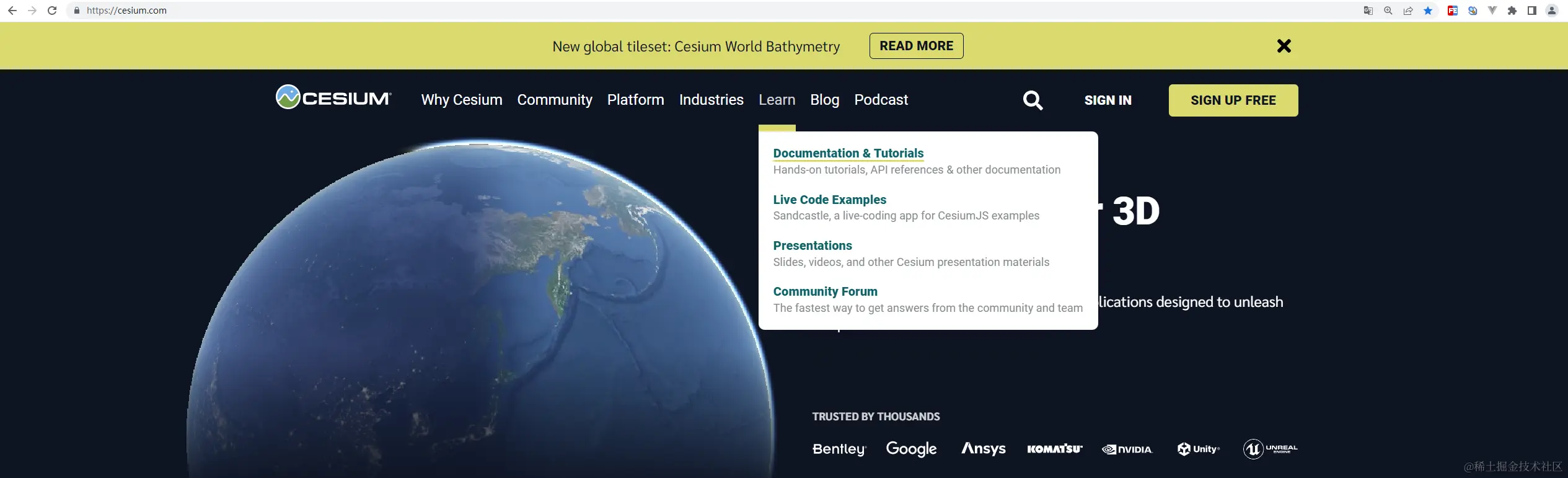Click 'Slides, videos, and other Cesium presentation materials'
The image size is (1568, 478).
[911, 262]
